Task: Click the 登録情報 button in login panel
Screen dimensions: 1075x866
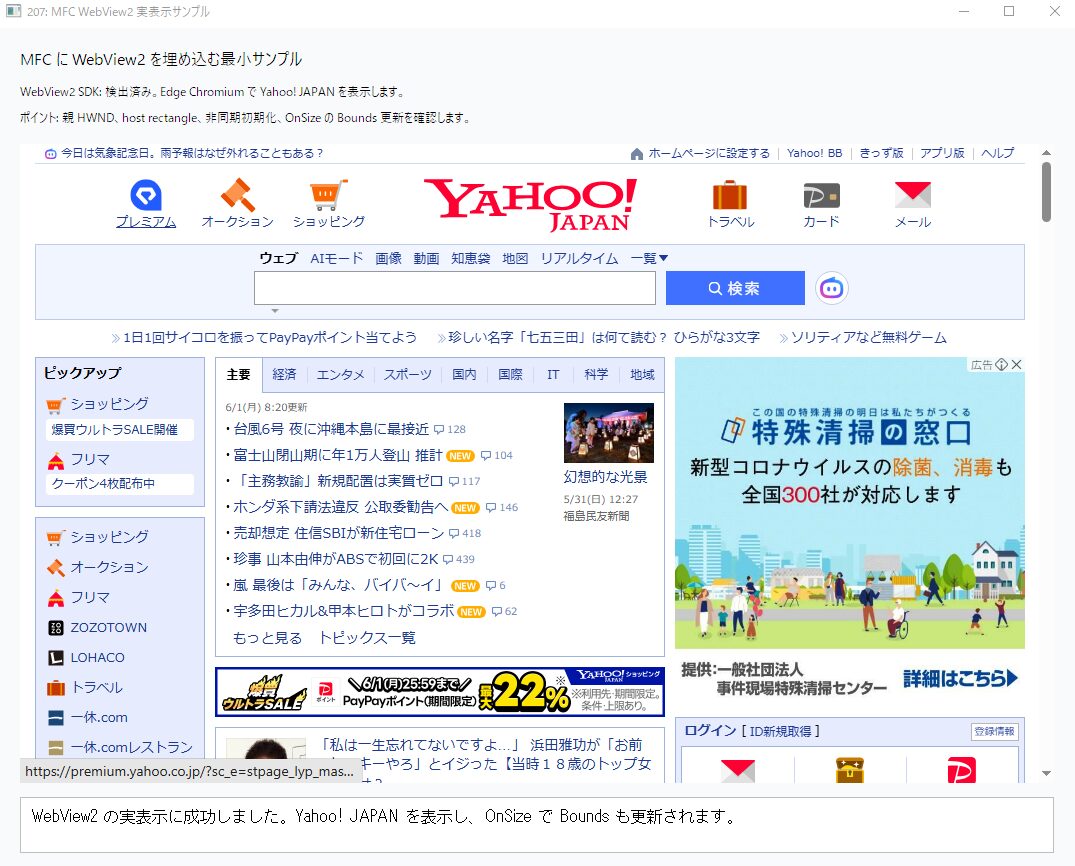Action: point(995,732)
